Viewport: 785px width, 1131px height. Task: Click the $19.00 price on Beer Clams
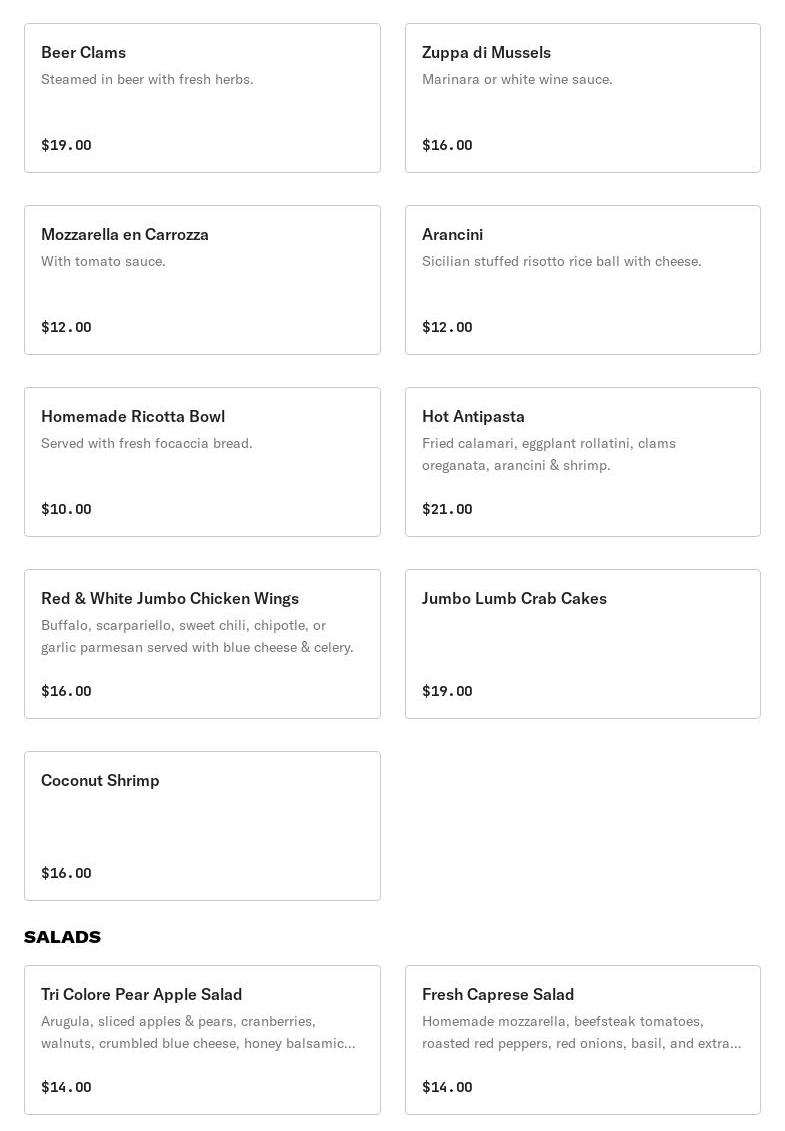(66, 145)
